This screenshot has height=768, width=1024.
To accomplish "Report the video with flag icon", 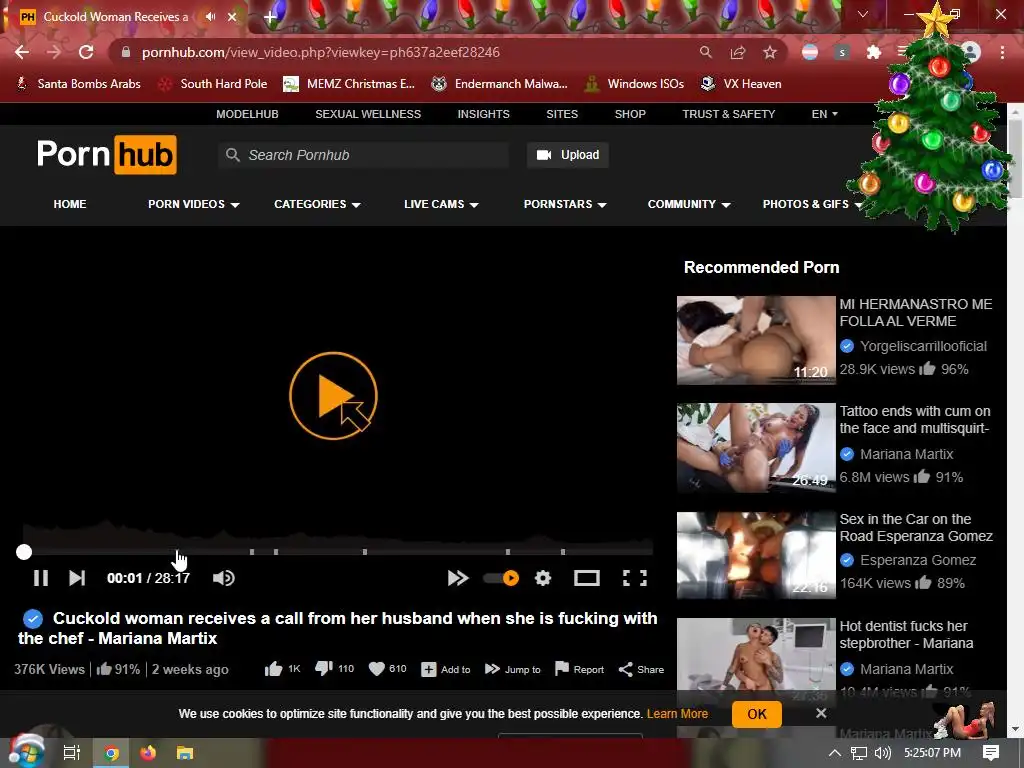I will click(x=562, y=669).
